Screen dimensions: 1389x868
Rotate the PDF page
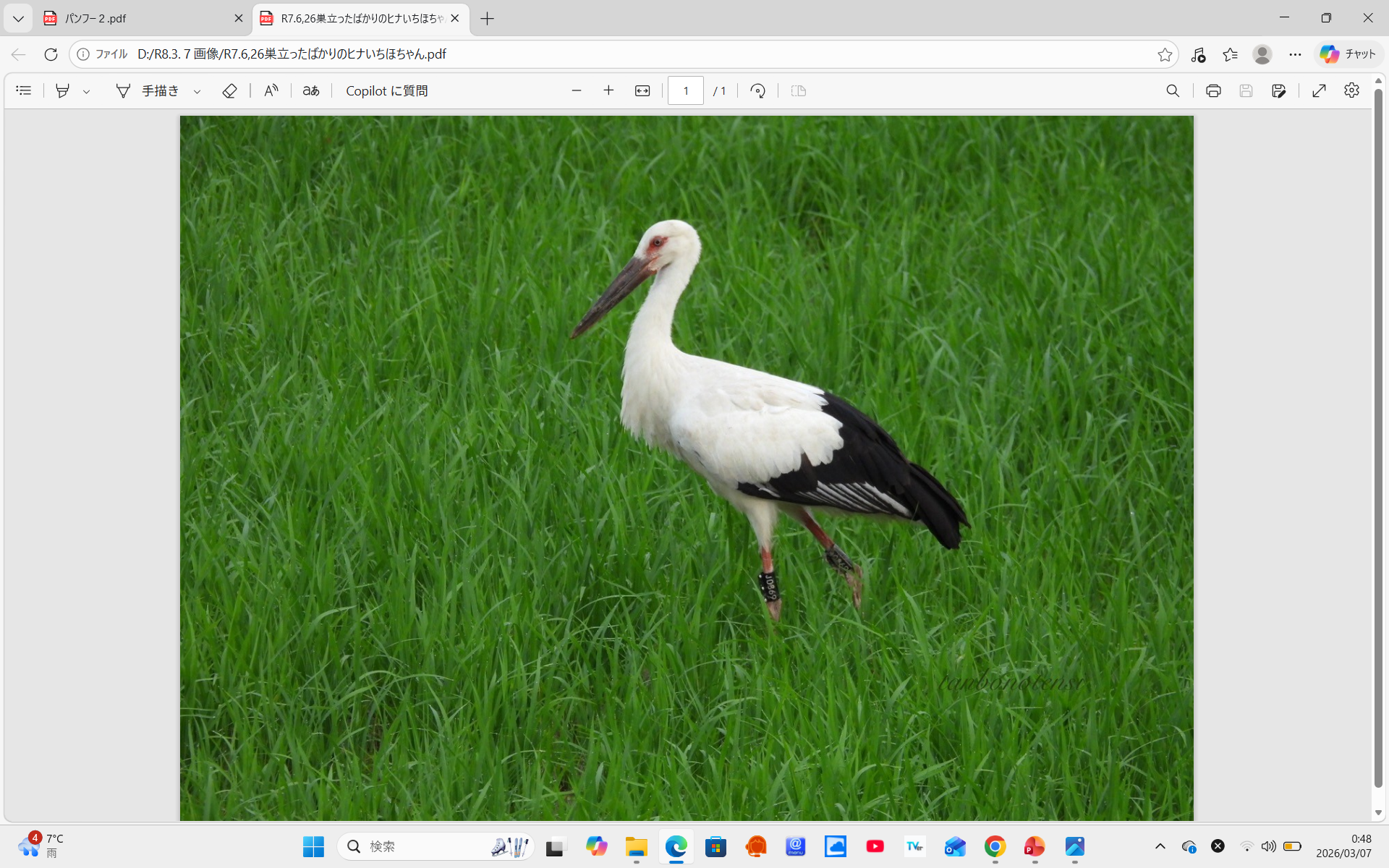click(x=757, y=90)
